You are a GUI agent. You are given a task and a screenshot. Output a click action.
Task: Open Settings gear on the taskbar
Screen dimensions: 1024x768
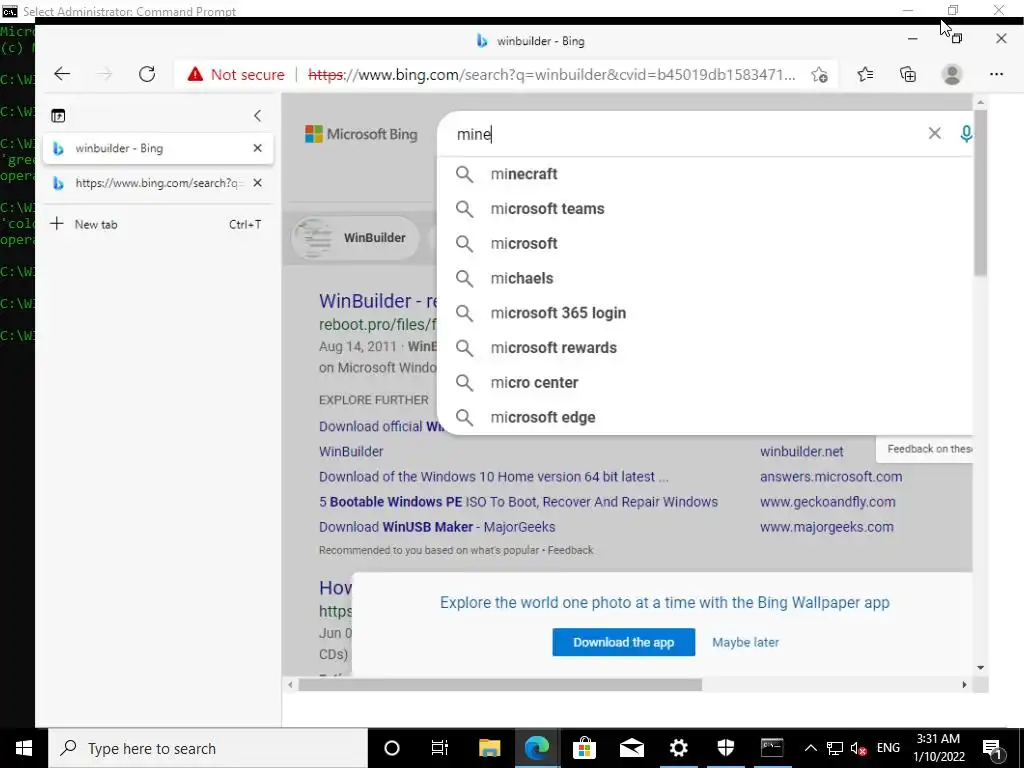pyautogui.click(x=679, y=748)
